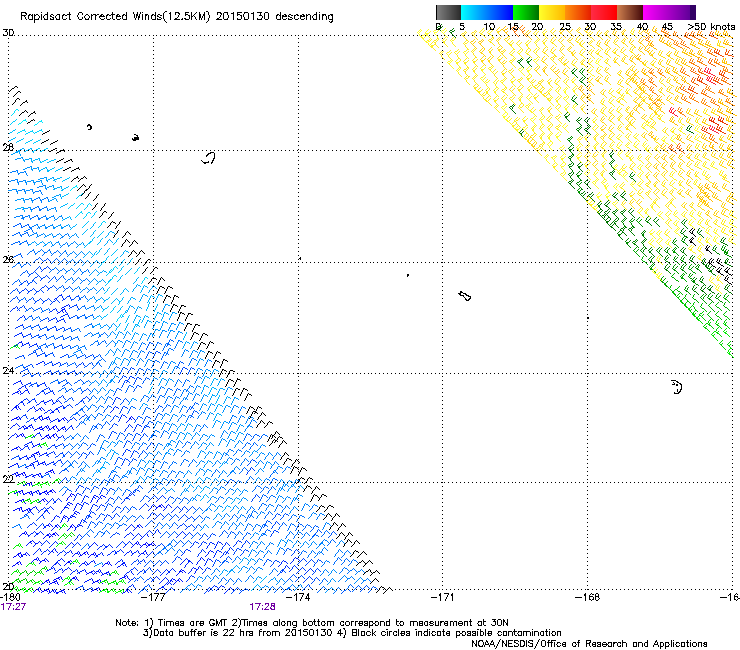Screen dimensions: 740x650
Task: Click the longitude label '-171' on the bottom axis
Action: 443,597
